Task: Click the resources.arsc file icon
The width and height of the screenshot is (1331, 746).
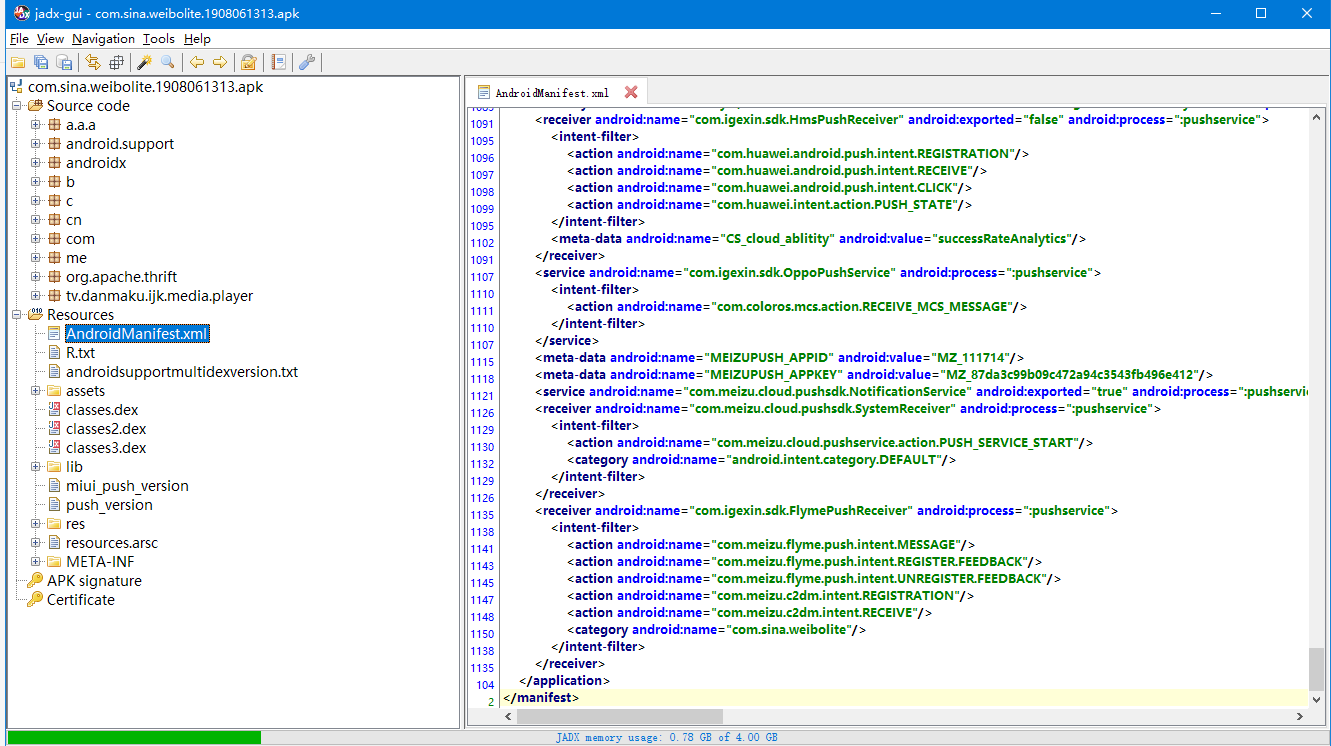Action: point(54,543)
